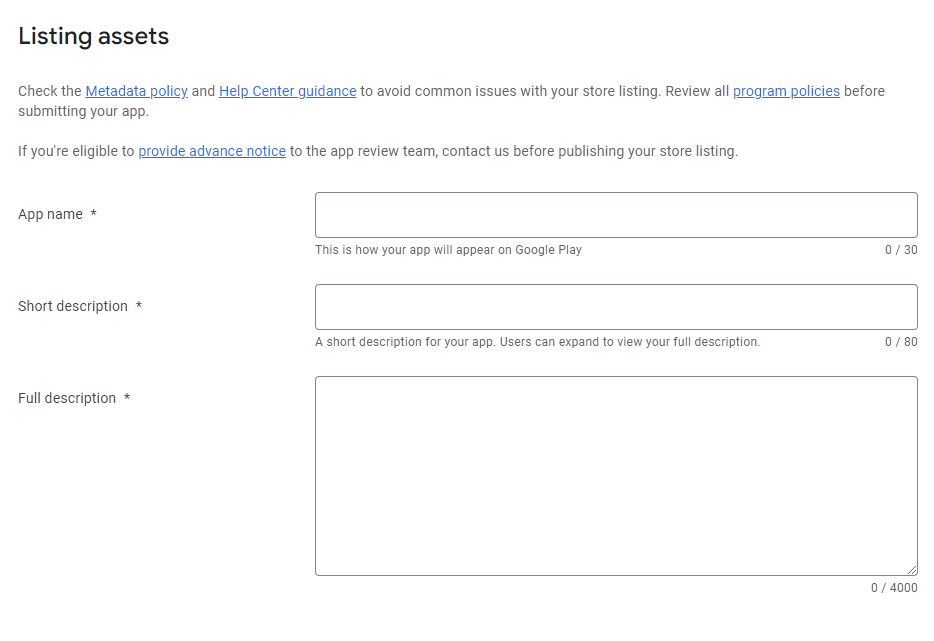The width and height of the screenshot is (934, 641).
Task: Open the Help Center guidance link
Action: click(x=288, y=91)
